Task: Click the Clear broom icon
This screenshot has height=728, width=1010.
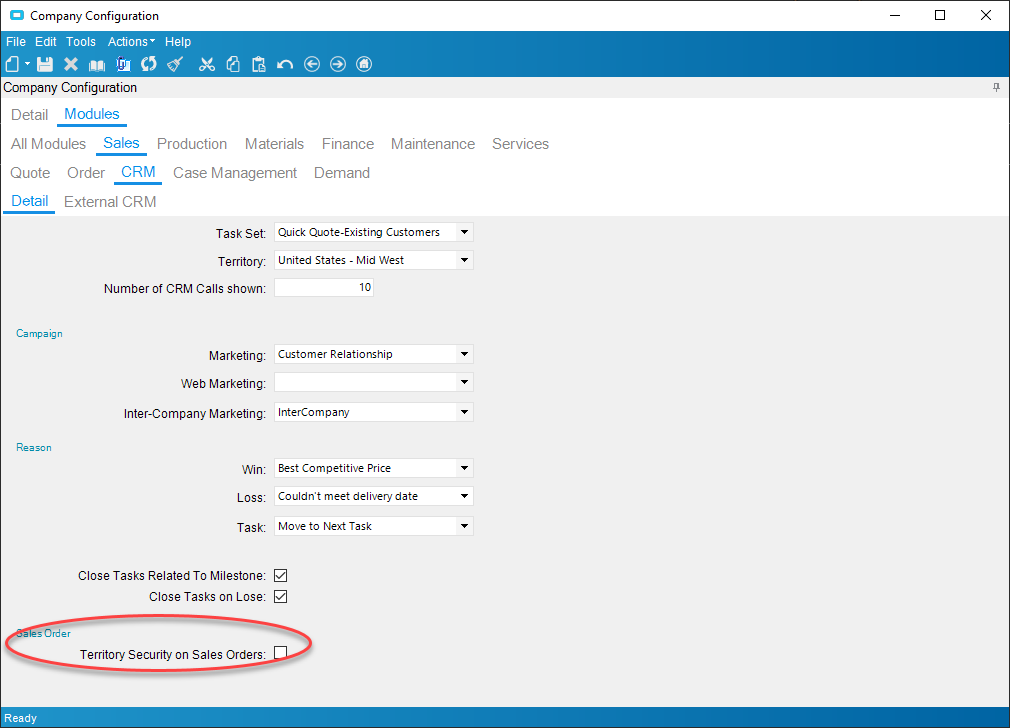Action: pos(175,64)
